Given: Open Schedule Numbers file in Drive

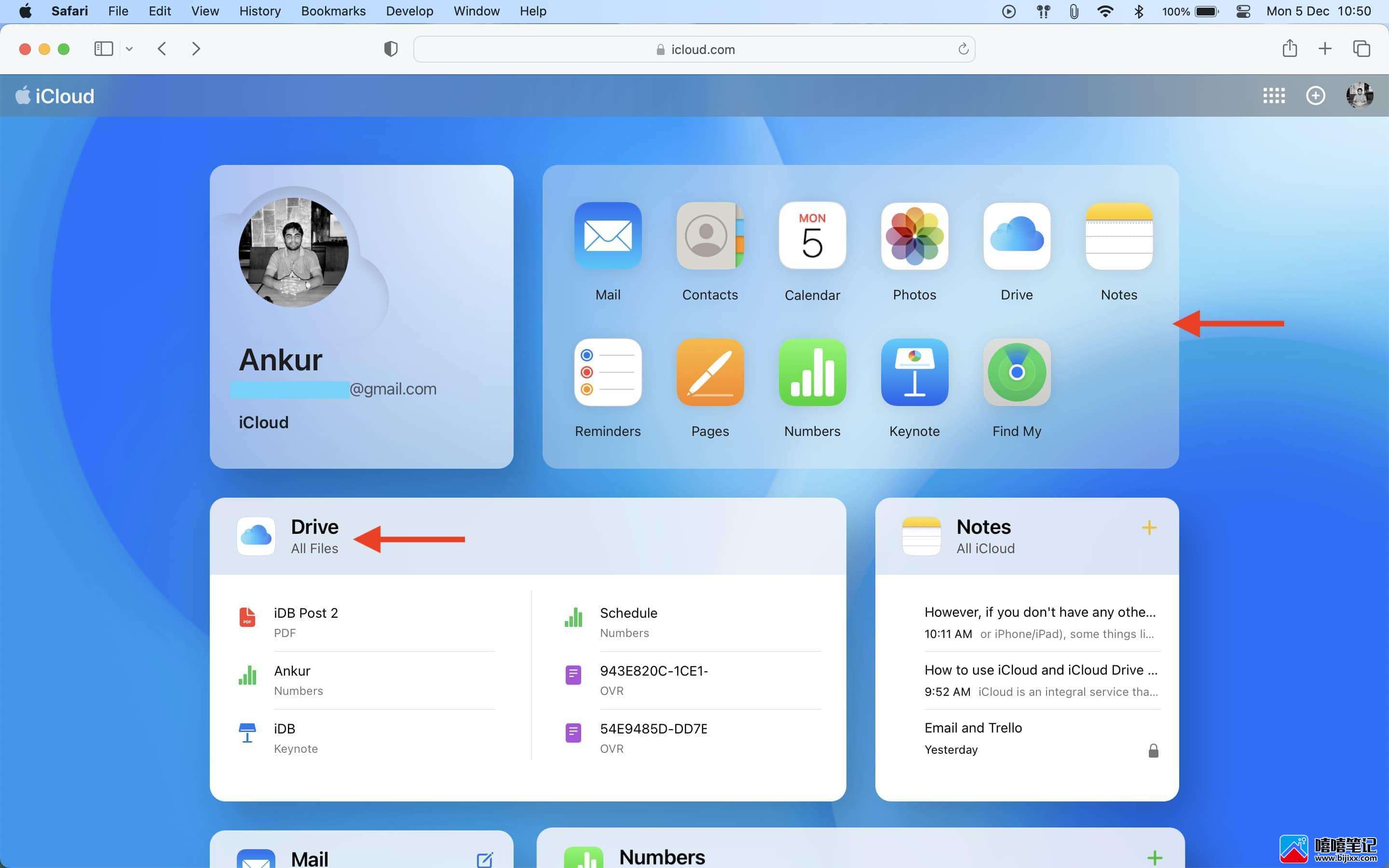Looking at the screenshot, I should [628, 620].
